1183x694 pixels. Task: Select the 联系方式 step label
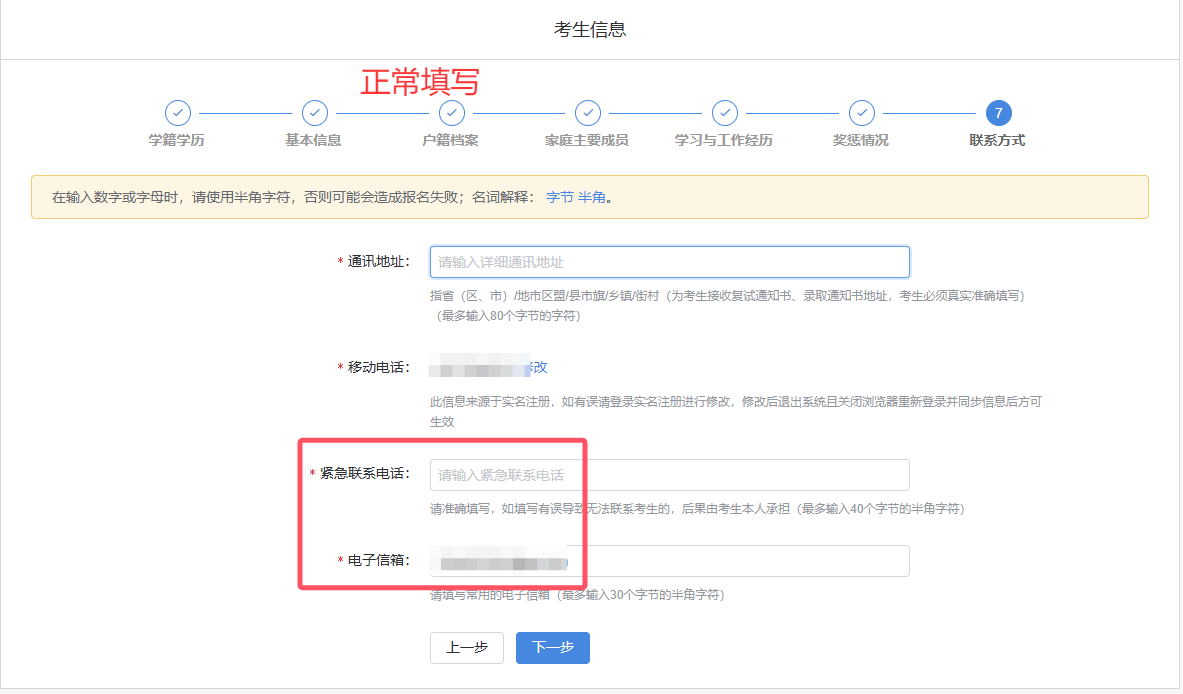tap(997, 140)
